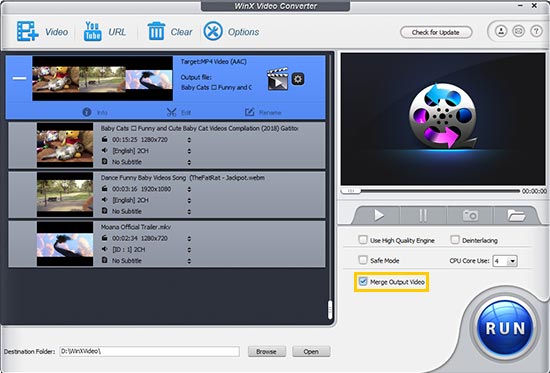Open audio track selector for Dance Funny Baby
The image size is (550, 373).
pos(189,200)
